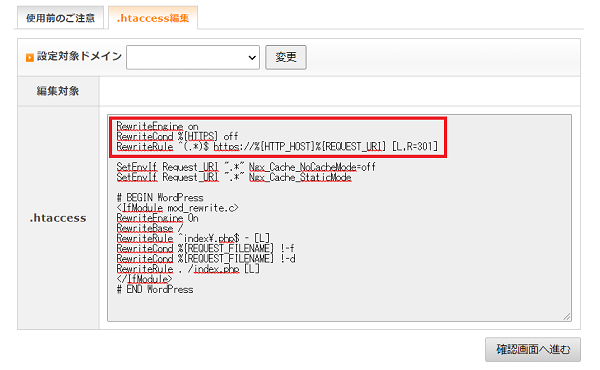Click the 変更 button
The width and height of the screenshot is (600, 370).
click(286, 57)
